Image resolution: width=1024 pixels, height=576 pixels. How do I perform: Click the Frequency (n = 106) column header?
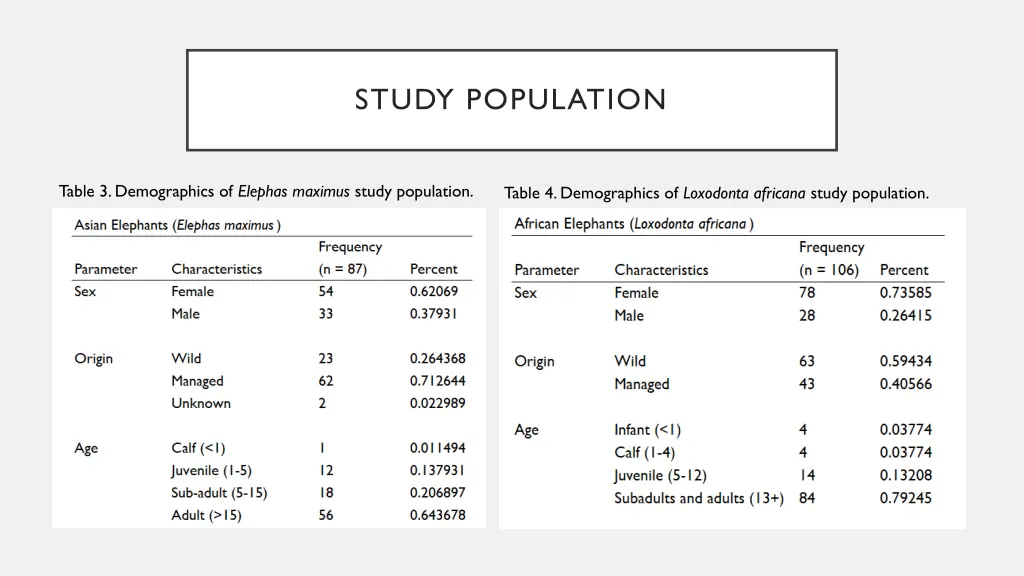pyautogui.click(x=829, y=258)
